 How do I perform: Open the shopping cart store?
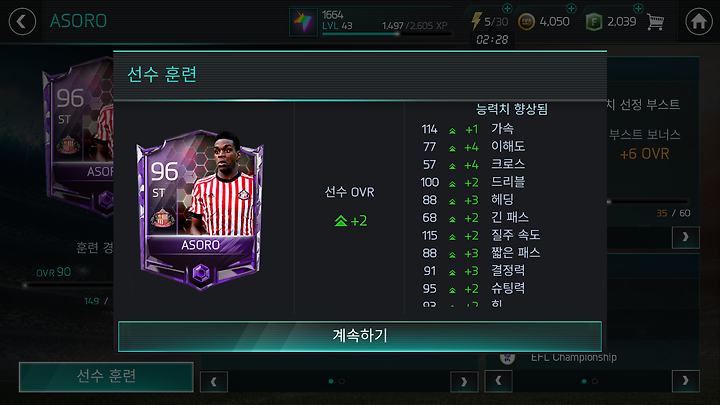click(x=655, y=22)
